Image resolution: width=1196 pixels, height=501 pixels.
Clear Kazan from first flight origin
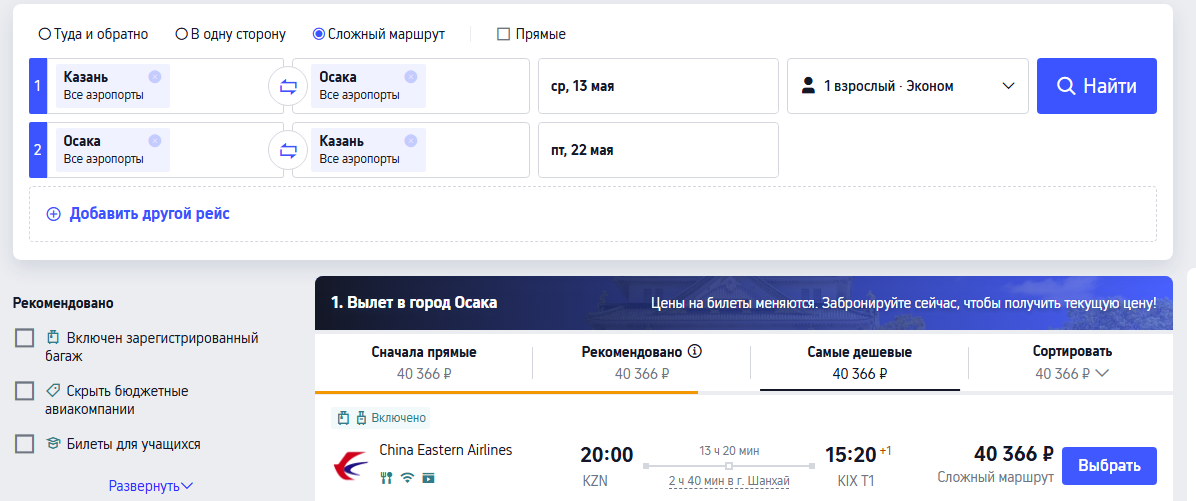[x=154, y=77]
